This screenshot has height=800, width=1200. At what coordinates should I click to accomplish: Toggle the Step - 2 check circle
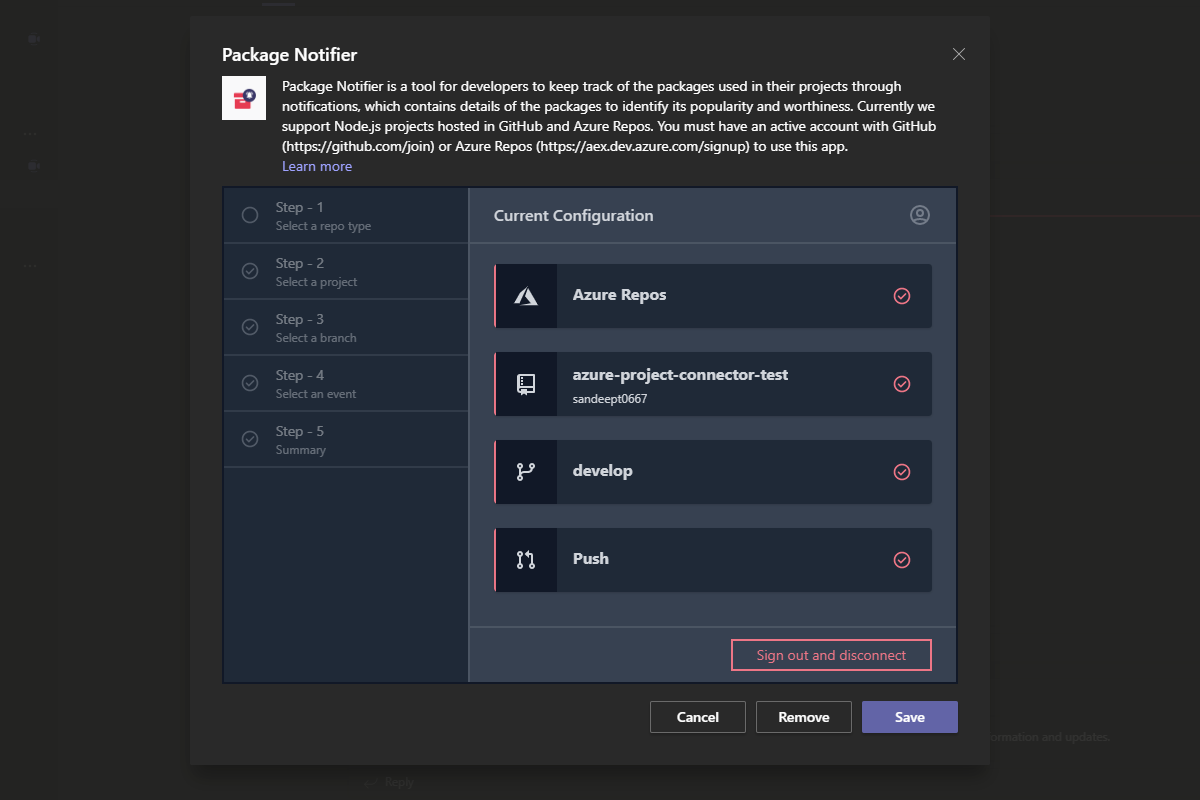click(250, 271)
